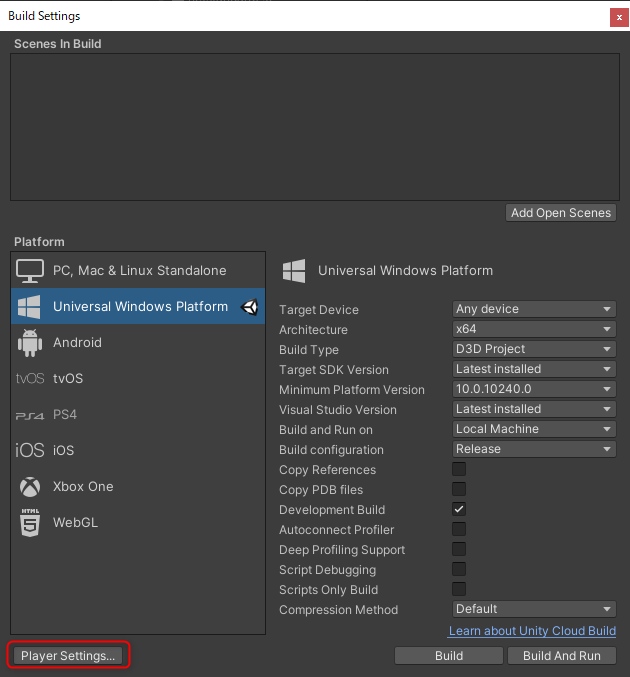Click the Build button
Image resolution: width=630 pixels, height=677 pixels.
coord(449,655)
